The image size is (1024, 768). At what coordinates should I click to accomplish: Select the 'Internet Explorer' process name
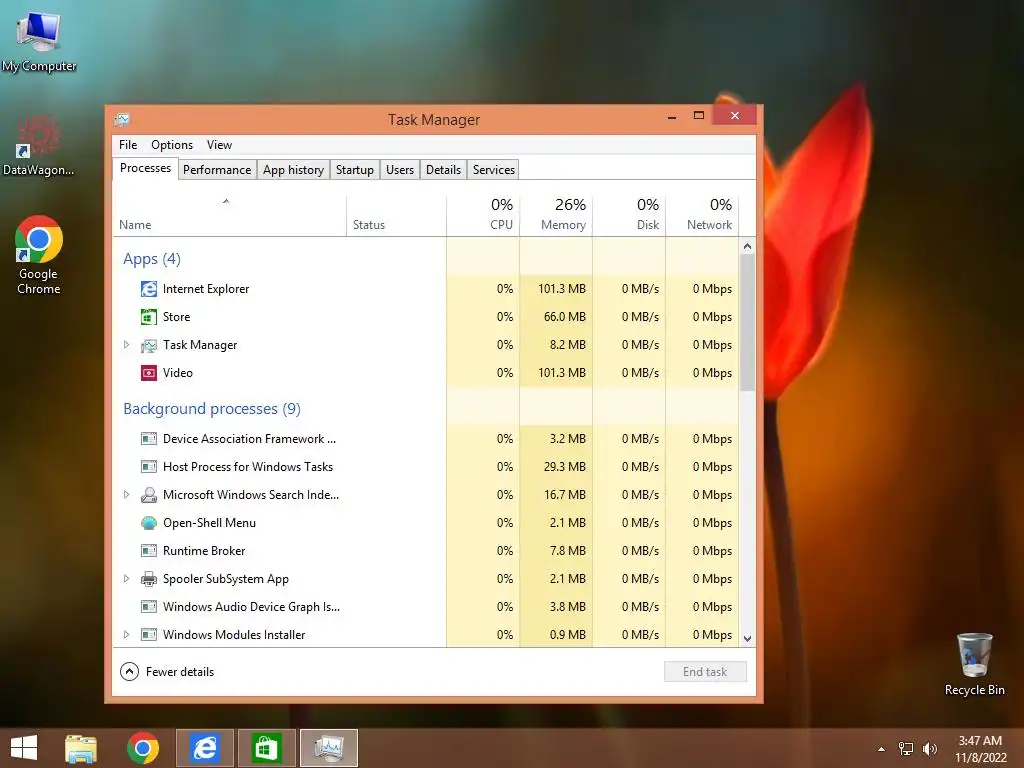click(206, 289)
